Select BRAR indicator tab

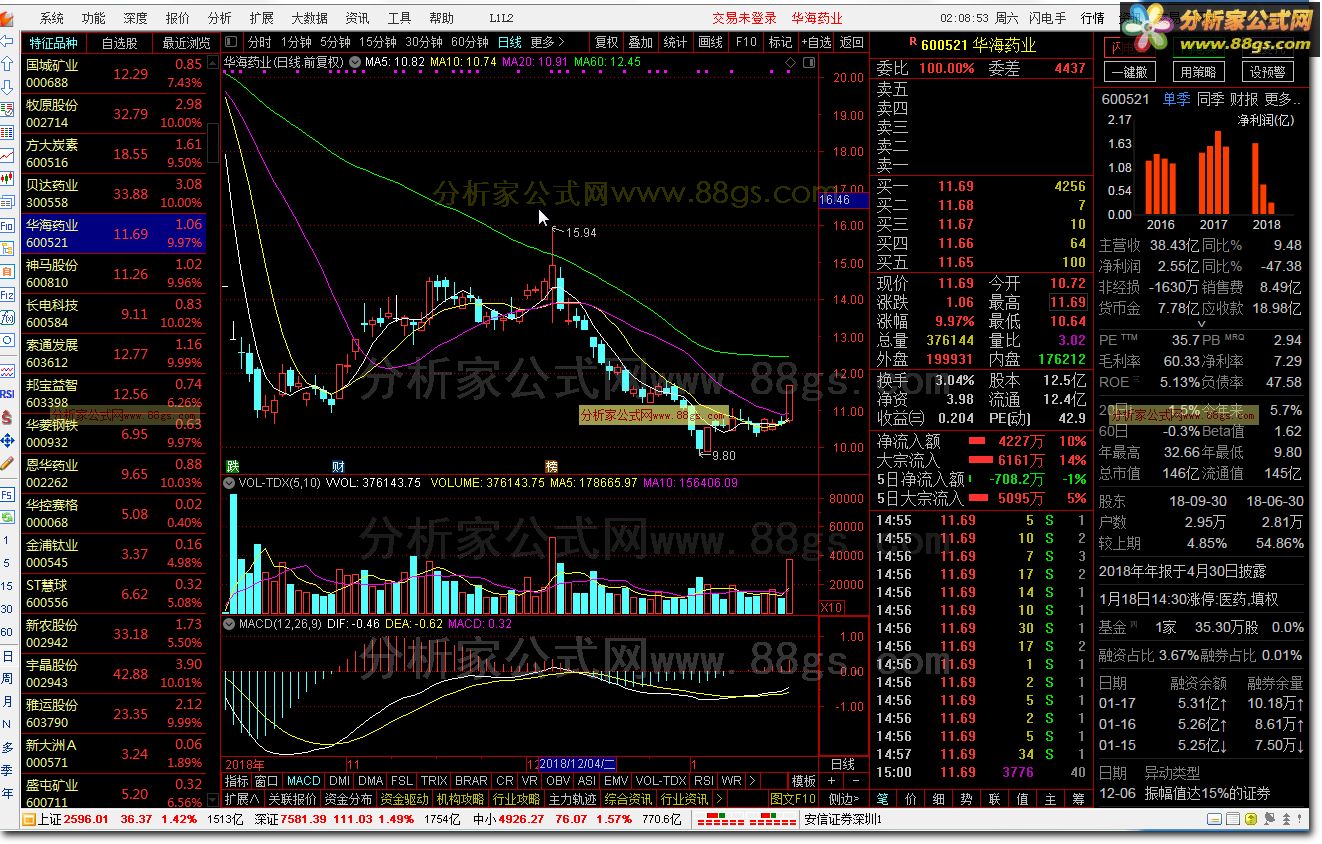pyautogui.click(x=471, y=781)
